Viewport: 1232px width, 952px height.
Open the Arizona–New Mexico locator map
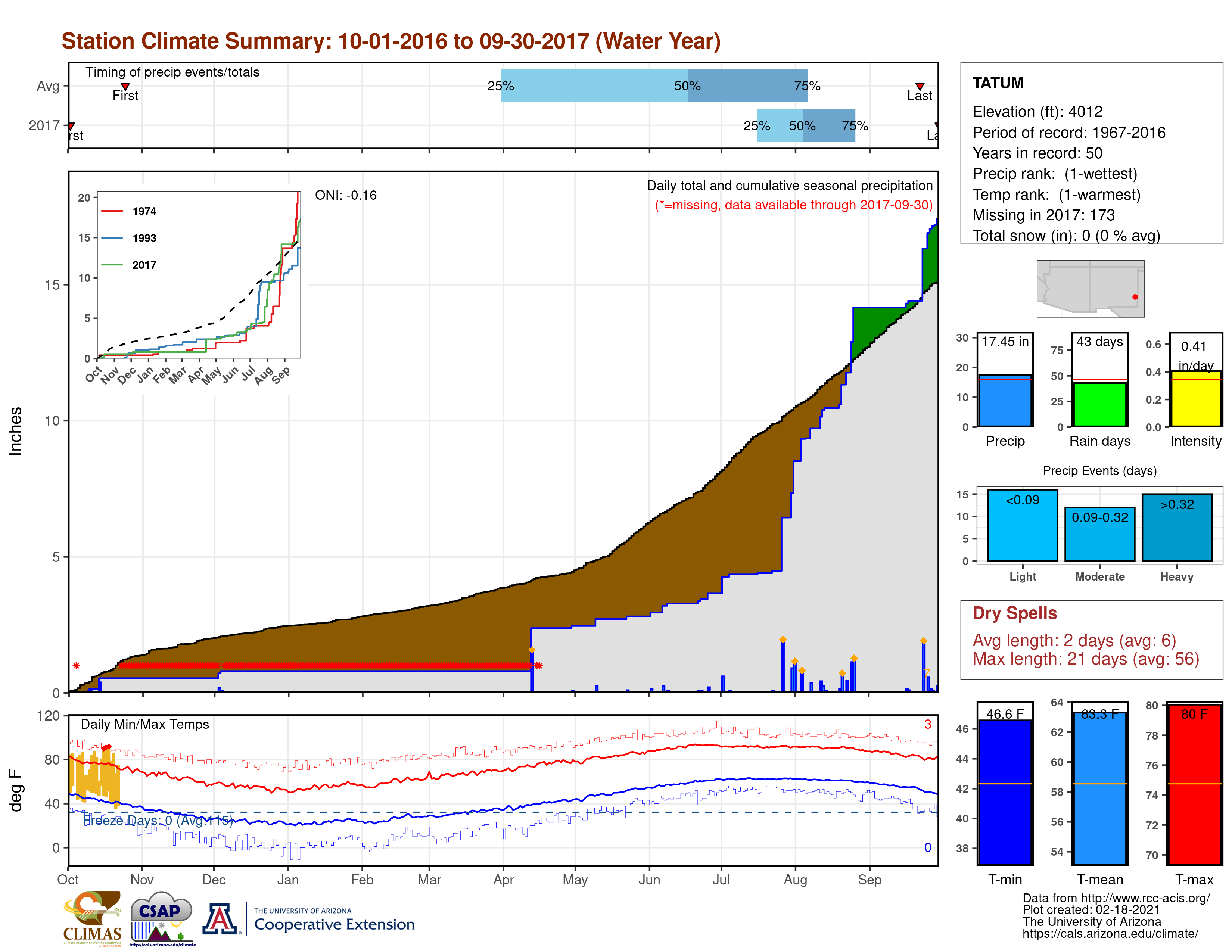pyautogui.click(x=1091, y=288)
